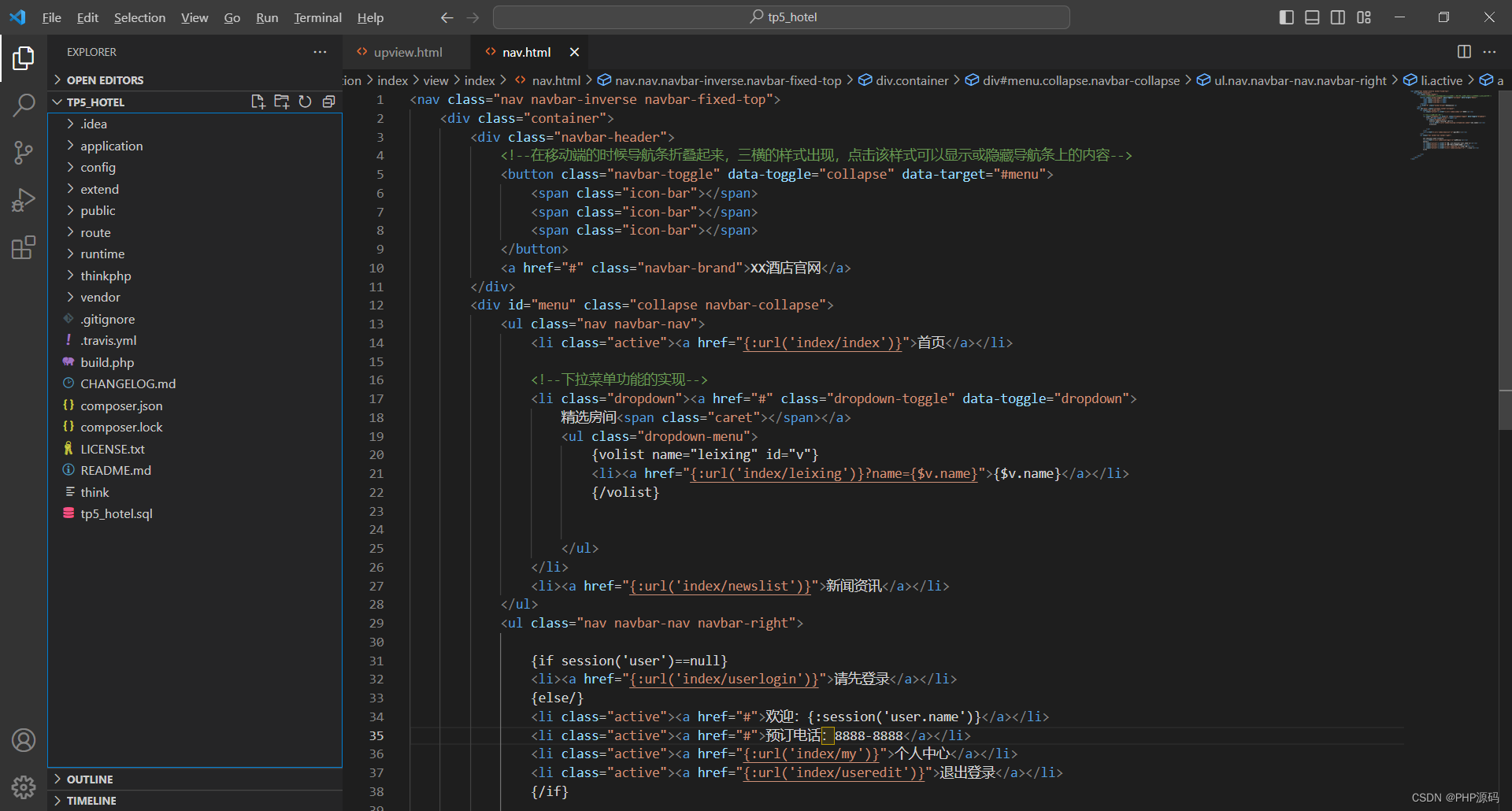Image resolution: width=1512 pixels, height=811 pixels.
Task: Open the Search view icon
Action: (24, 105)
